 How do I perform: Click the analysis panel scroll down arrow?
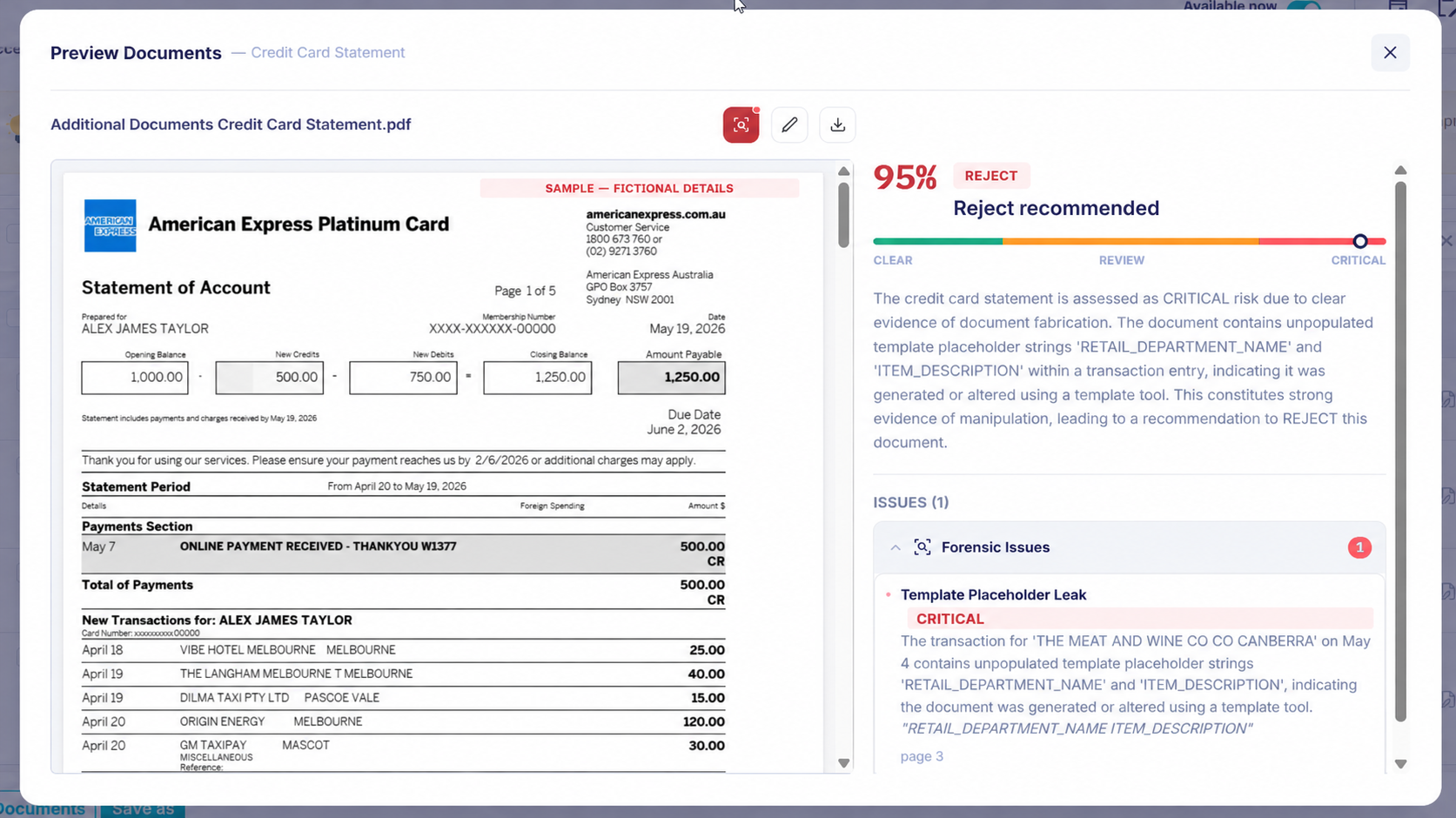1400,764
